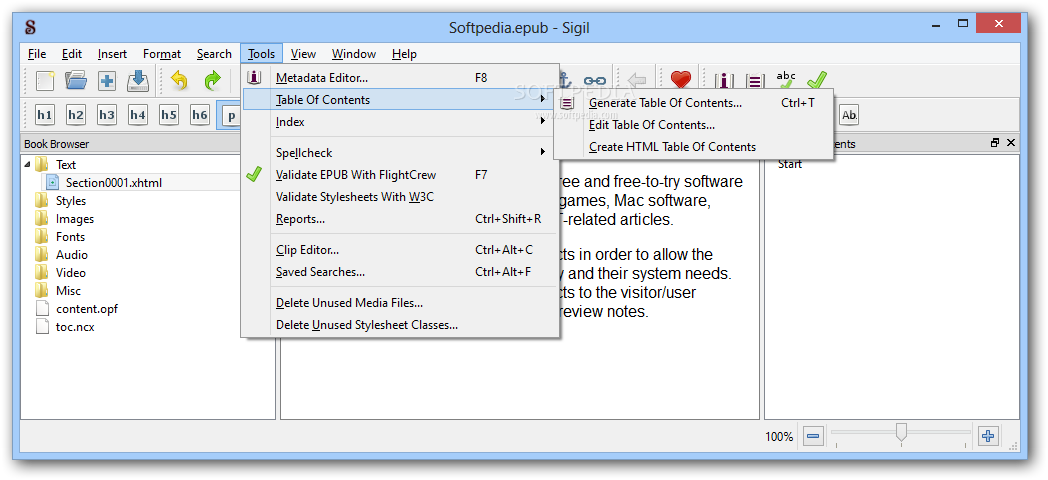1048x480 pixels.
Task: Click the zoom slider handle
Action: coord(901,433)
